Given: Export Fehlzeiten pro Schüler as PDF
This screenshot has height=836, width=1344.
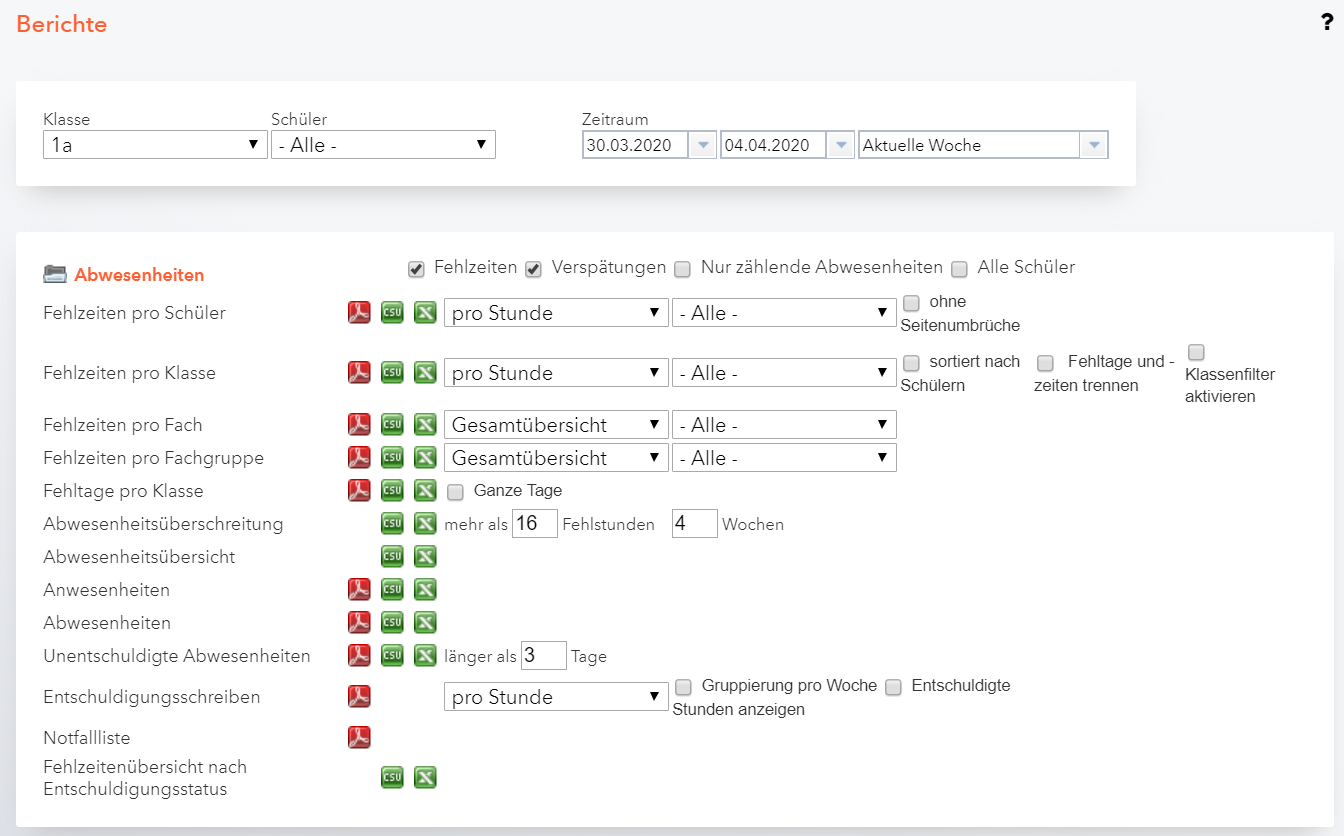Looking at the screenshot, I should 359,313.
